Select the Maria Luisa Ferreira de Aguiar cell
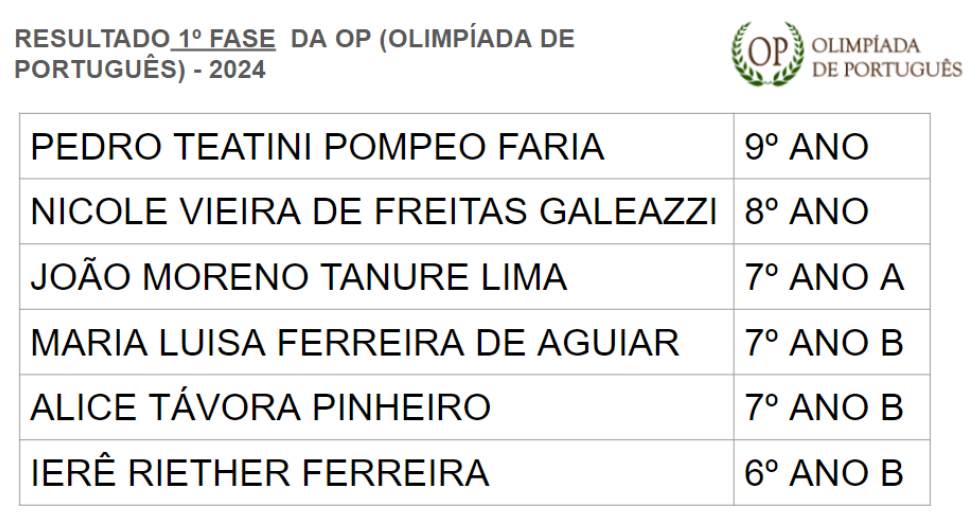This screenshot has height=523, width=978. coord(377,342)
